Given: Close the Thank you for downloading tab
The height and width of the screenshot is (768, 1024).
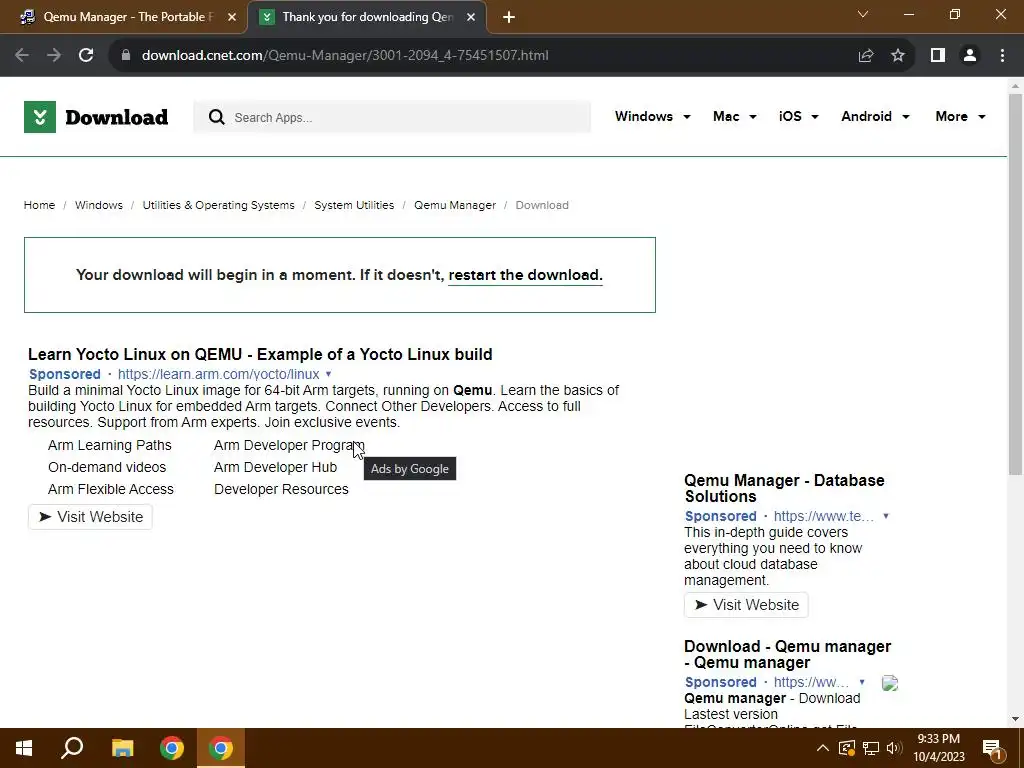Looking at the screenshot, I should (471, 18).
